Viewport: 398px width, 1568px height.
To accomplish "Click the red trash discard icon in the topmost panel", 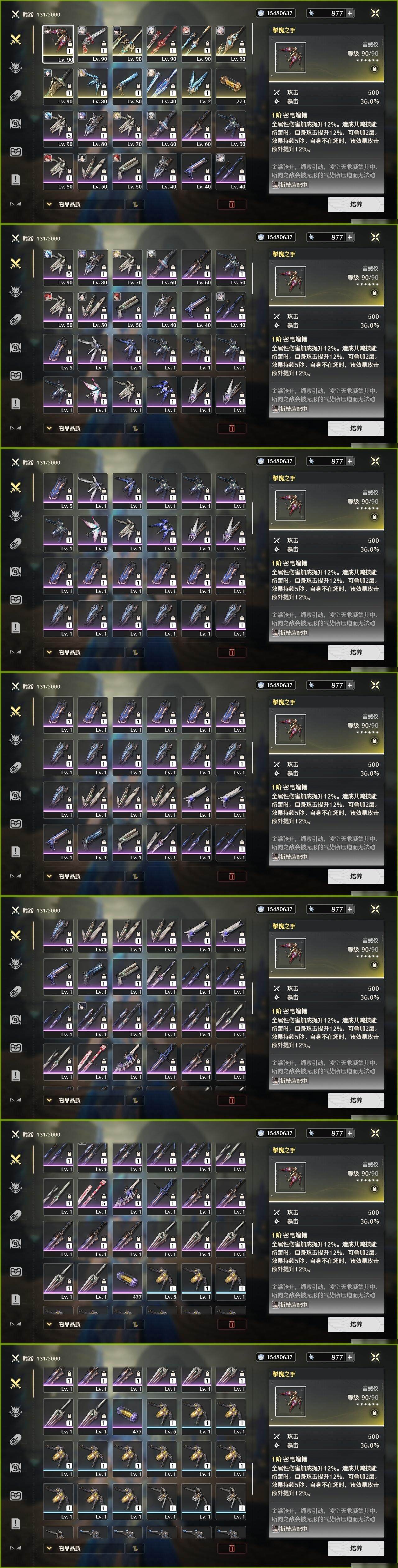I will tap(232, 204).
